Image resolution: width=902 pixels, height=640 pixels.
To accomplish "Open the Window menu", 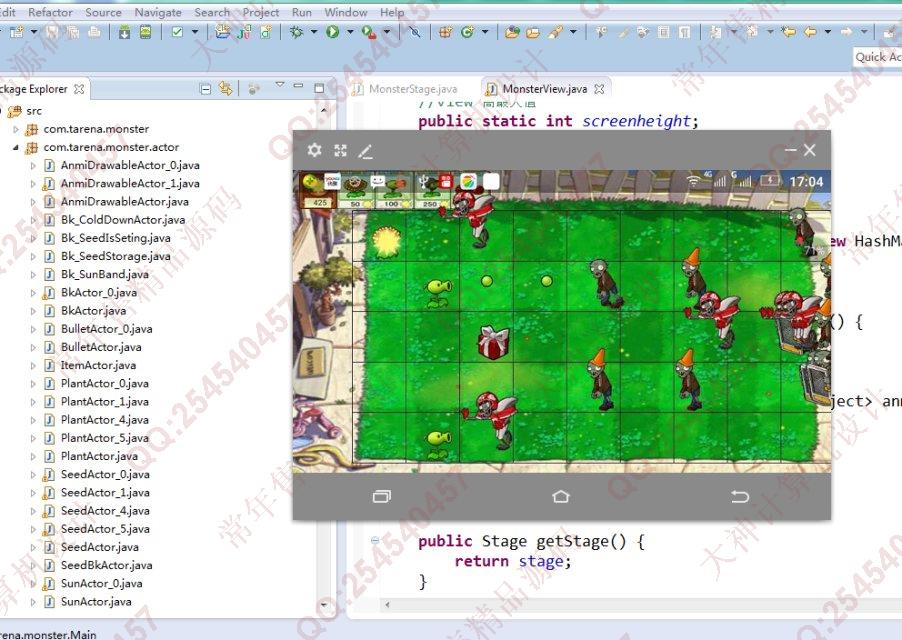I will [346, 12].
